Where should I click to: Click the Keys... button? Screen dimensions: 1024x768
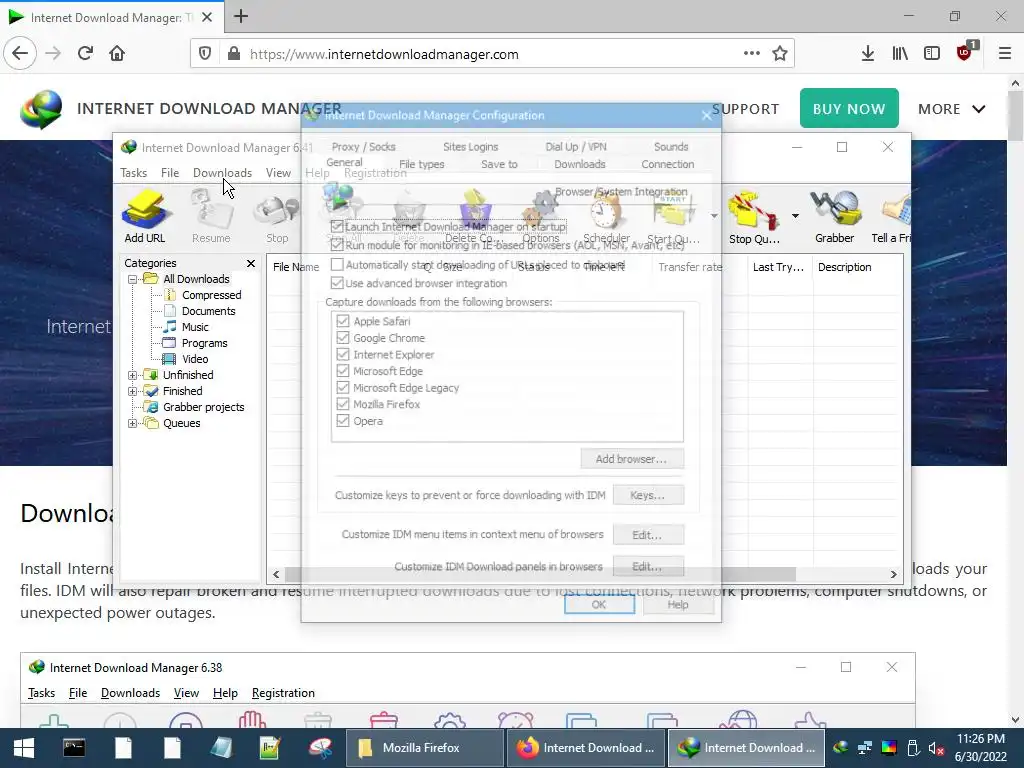[x=647, y=495]
